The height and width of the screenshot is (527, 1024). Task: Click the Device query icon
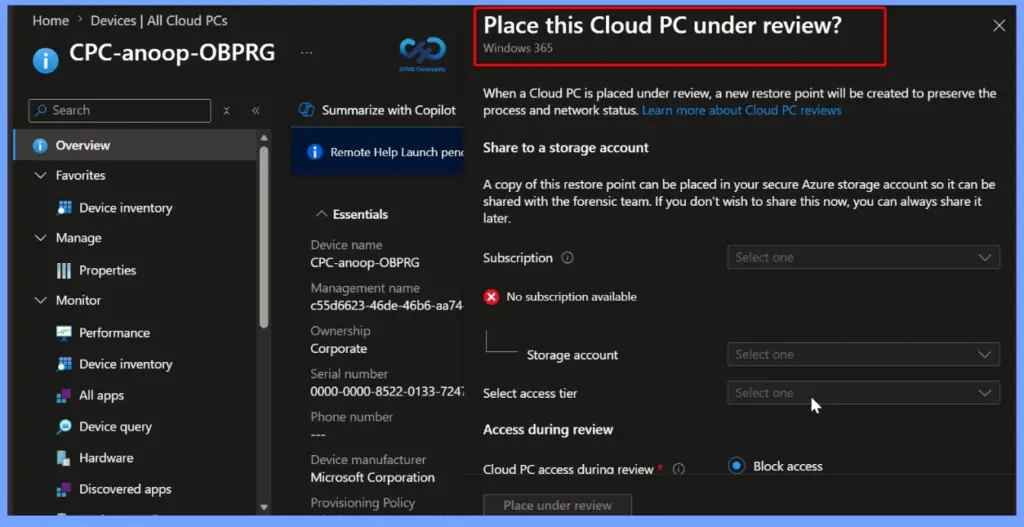tap(64, 426)
